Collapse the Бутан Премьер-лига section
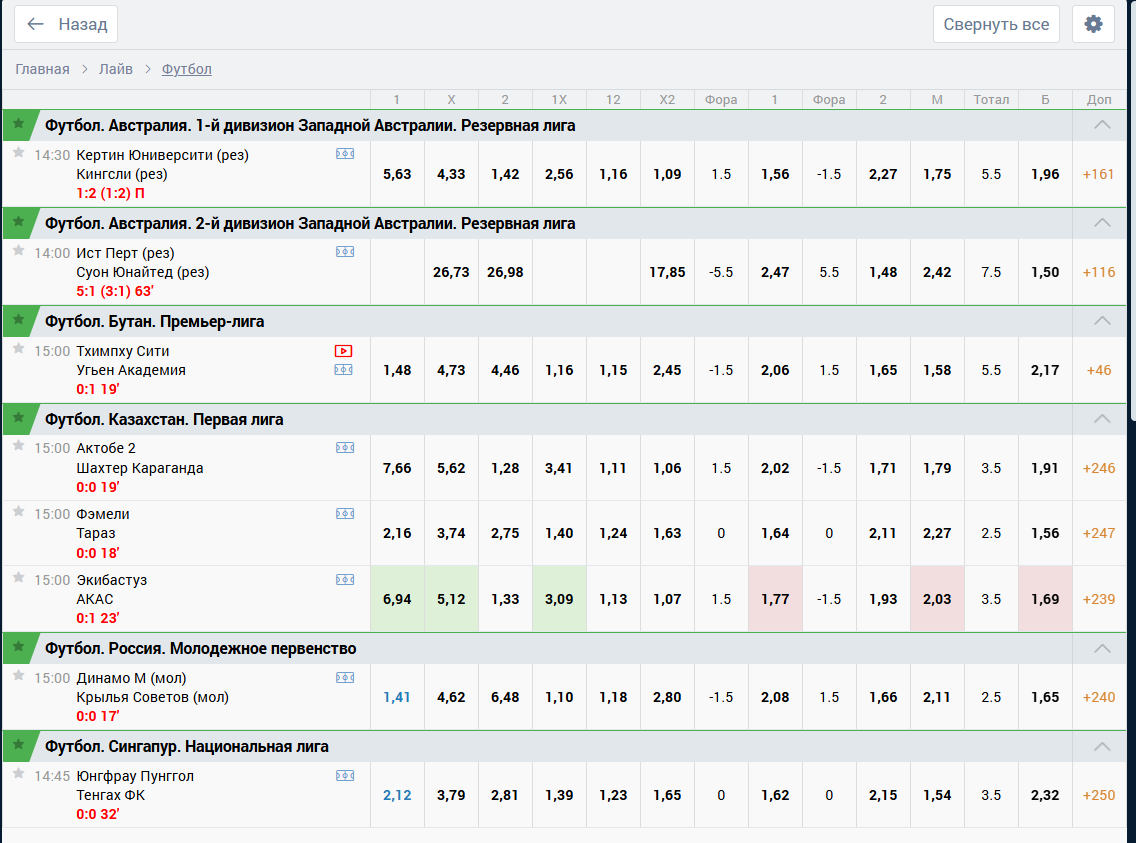The image size is (1136, 843). pos(1102,320)
